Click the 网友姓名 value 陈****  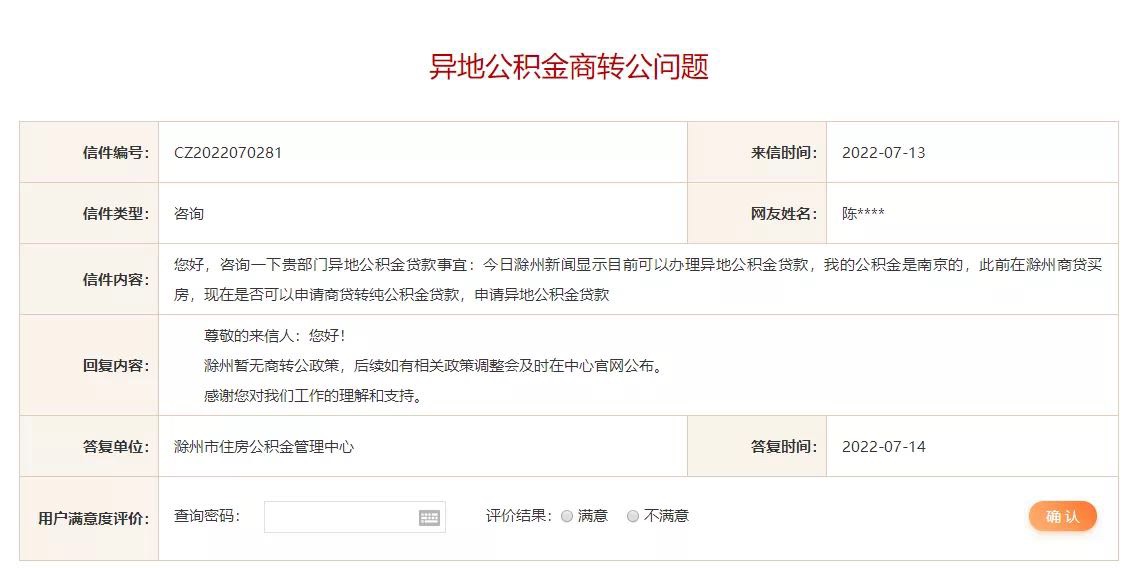point(863,214)
